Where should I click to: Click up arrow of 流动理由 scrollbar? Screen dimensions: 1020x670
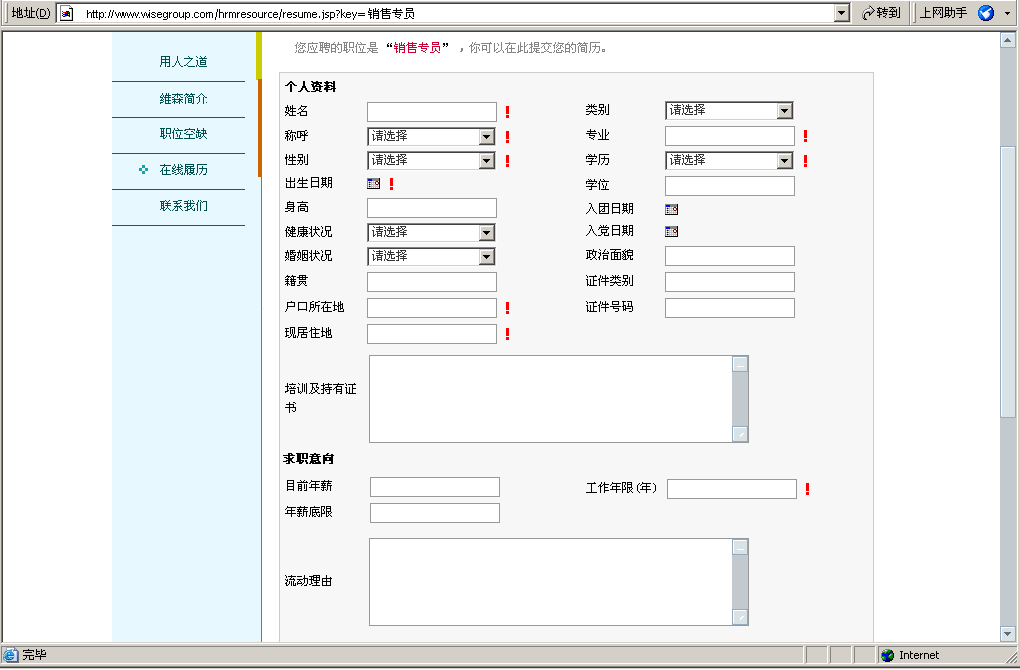pyautogui.click(x=740, y=548)
